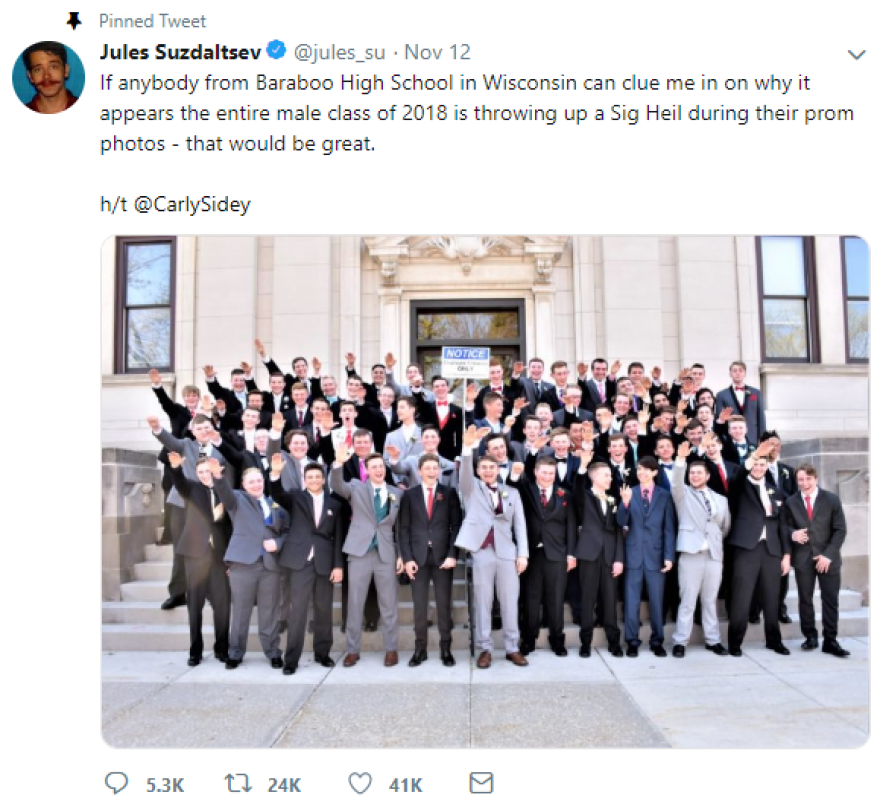Screen dimensions: 880x798
Task: Click the blue verified checkmark badge
Action: (276, 51)
